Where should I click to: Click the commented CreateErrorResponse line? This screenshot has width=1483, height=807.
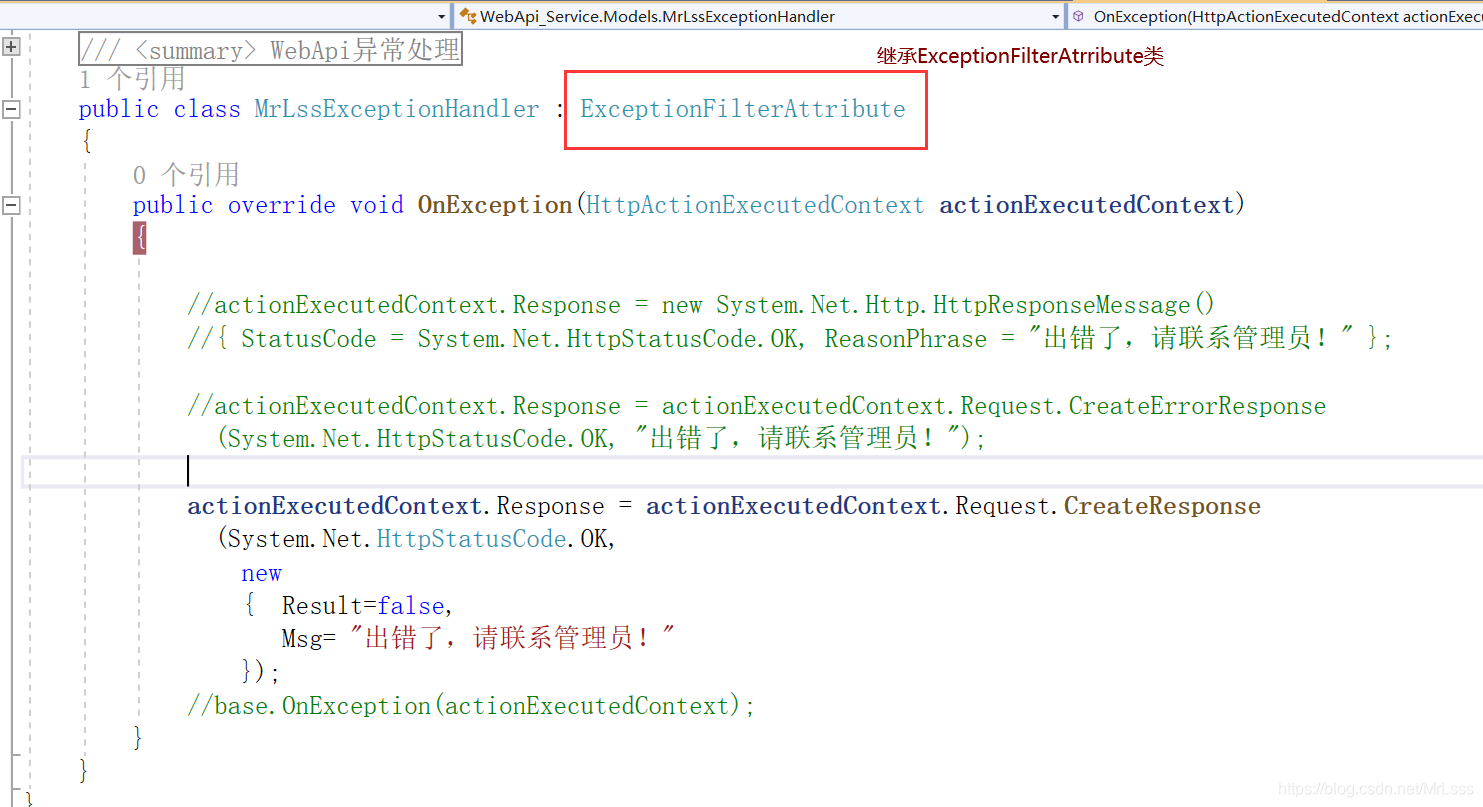coord(756,406)
